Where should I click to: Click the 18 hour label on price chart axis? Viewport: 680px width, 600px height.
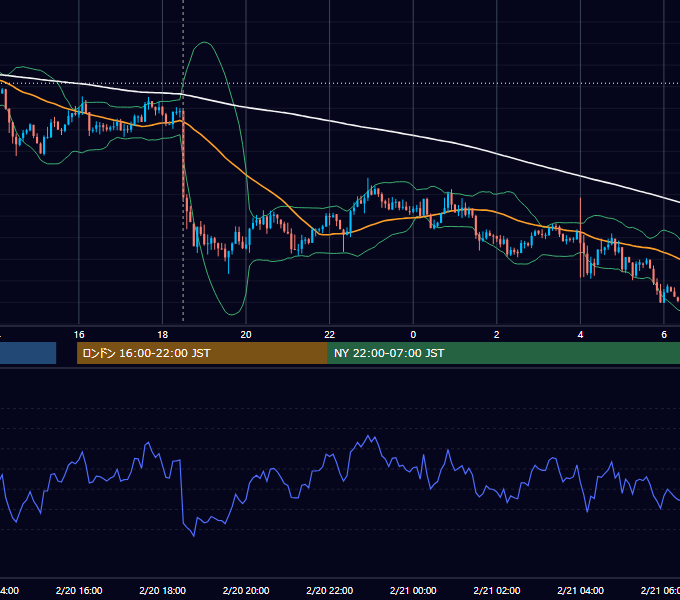[x=162, y=334]
